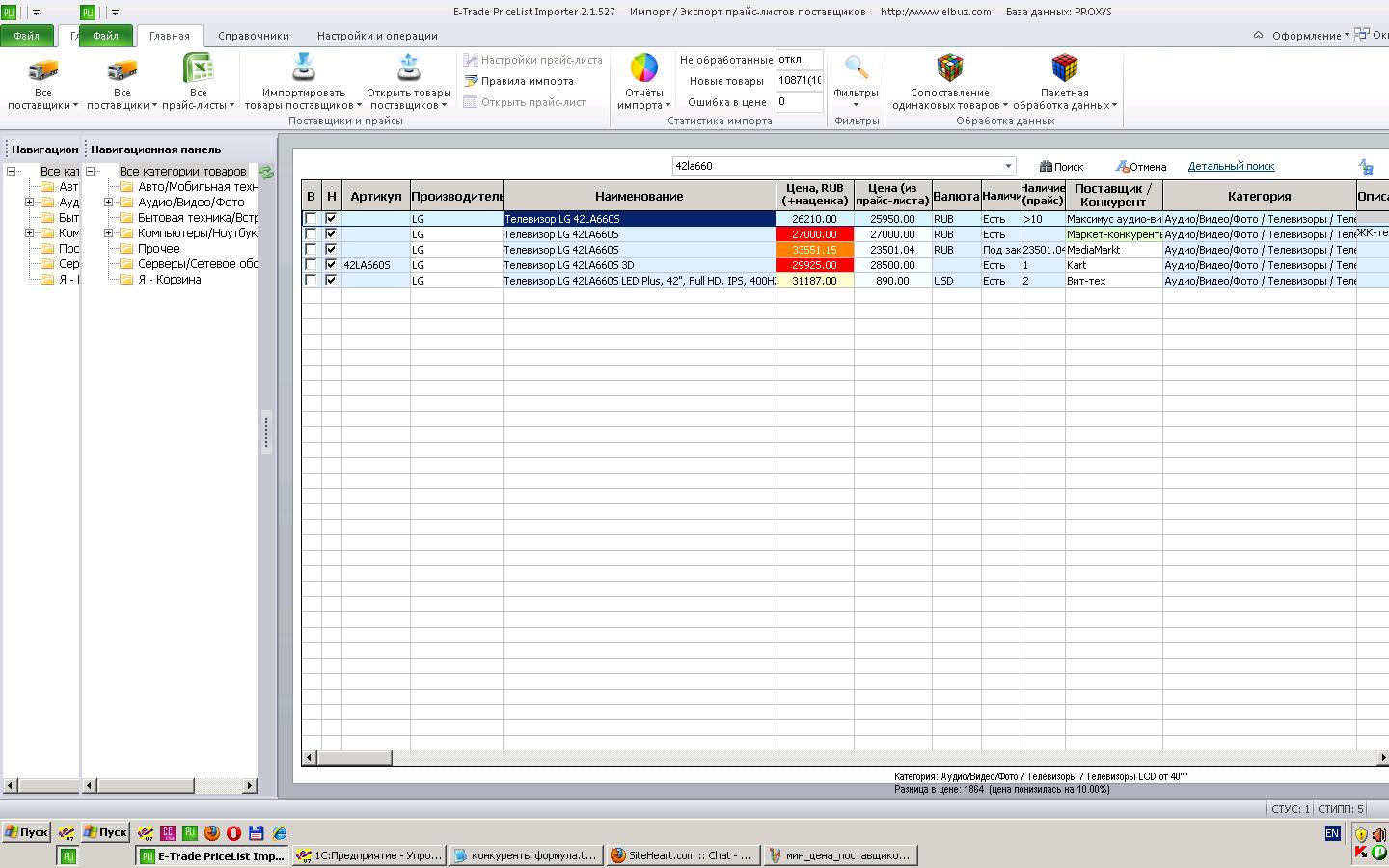Open the Отчёты импорта pie chart icon
The image size is (1389, 868).
click(x=643, y=68)
